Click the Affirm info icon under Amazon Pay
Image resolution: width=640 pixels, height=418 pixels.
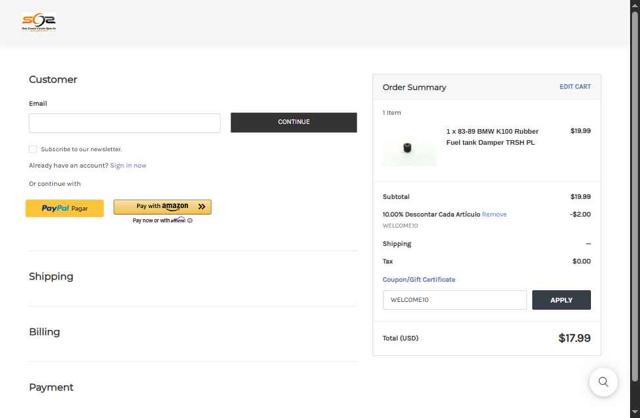coord(190,220)
